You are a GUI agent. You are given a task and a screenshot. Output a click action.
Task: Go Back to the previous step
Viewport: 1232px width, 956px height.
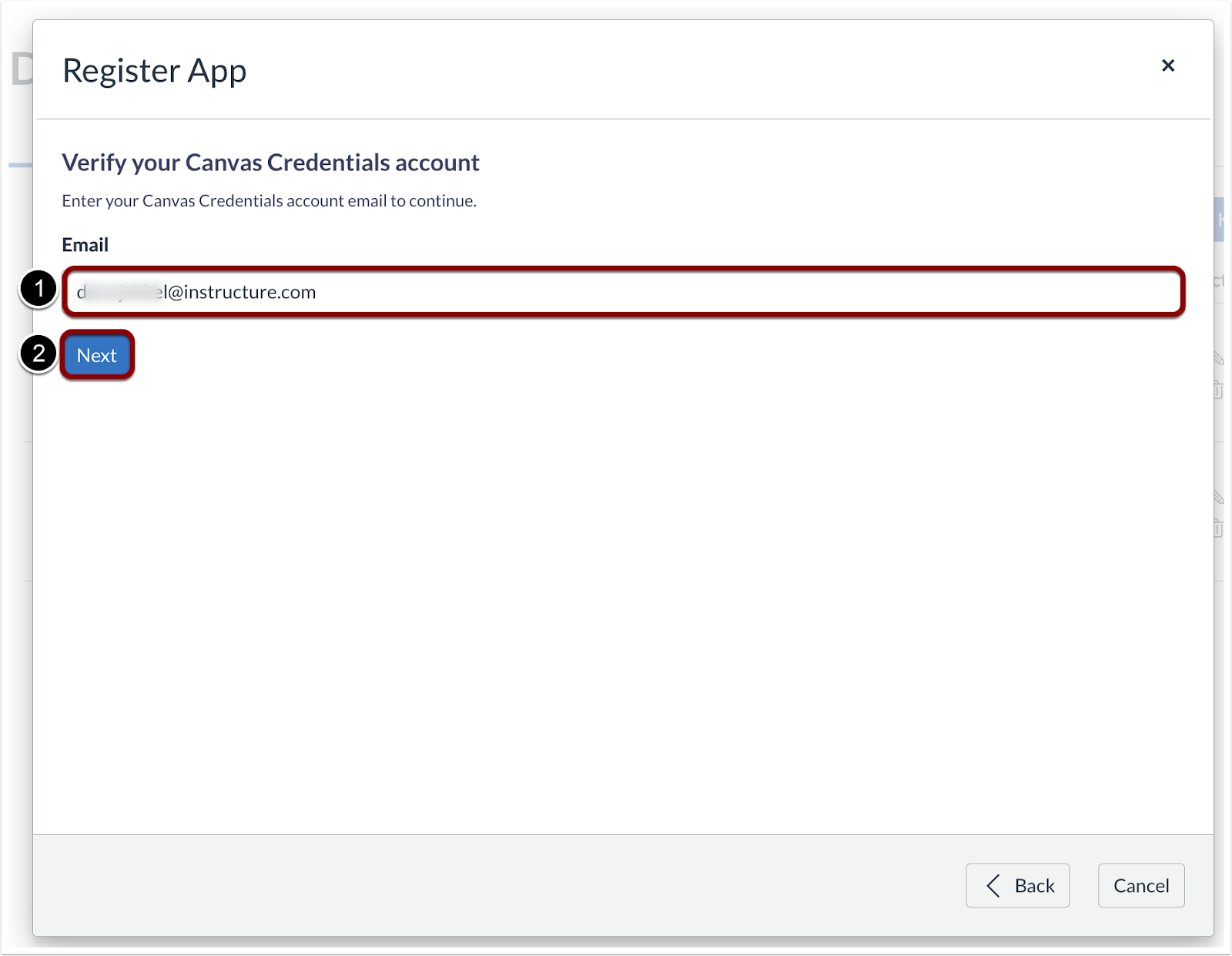[1018, 886]
